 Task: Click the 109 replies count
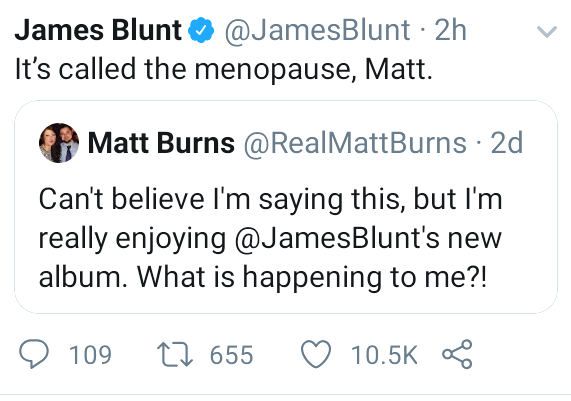coord(90,355)
